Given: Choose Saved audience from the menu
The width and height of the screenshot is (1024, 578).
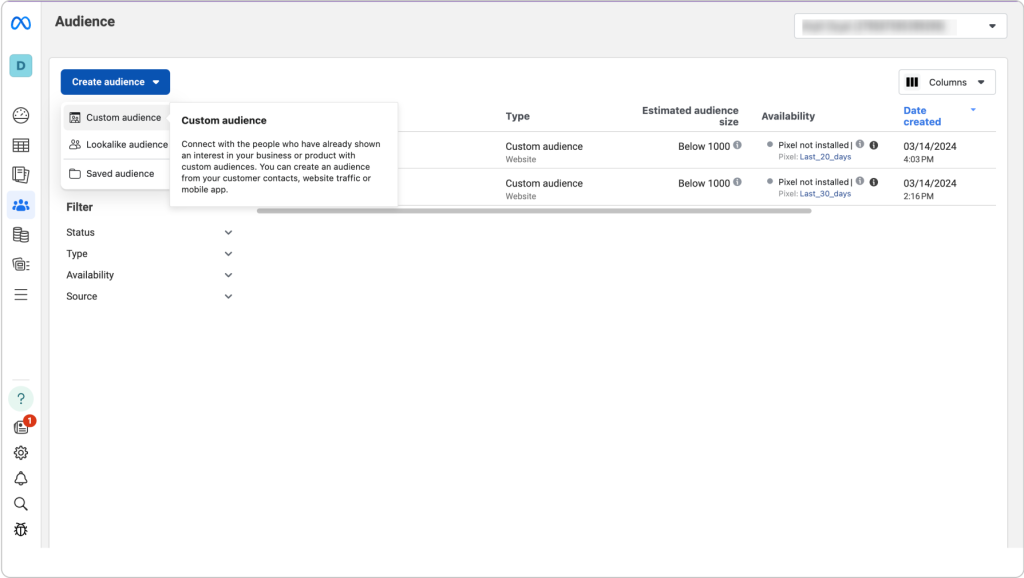Looking at the screenshot, I should click(x=116, y=174).
